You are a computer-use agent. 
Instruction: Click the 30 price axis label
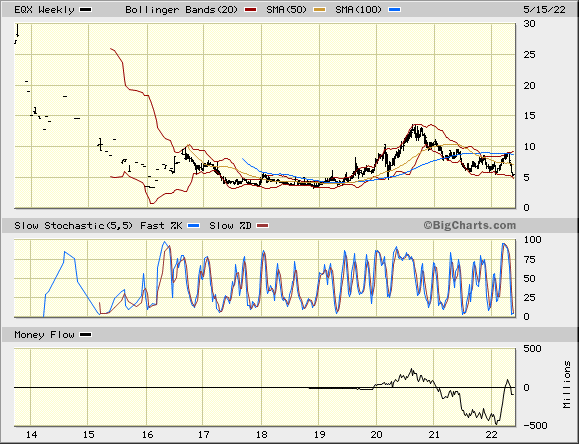tap(530, 24)
